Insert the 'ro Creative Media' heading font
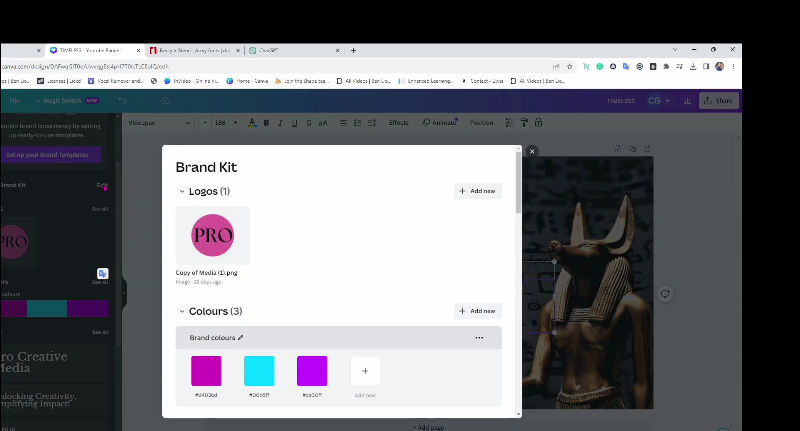800x431 pixels. (54, 362)
